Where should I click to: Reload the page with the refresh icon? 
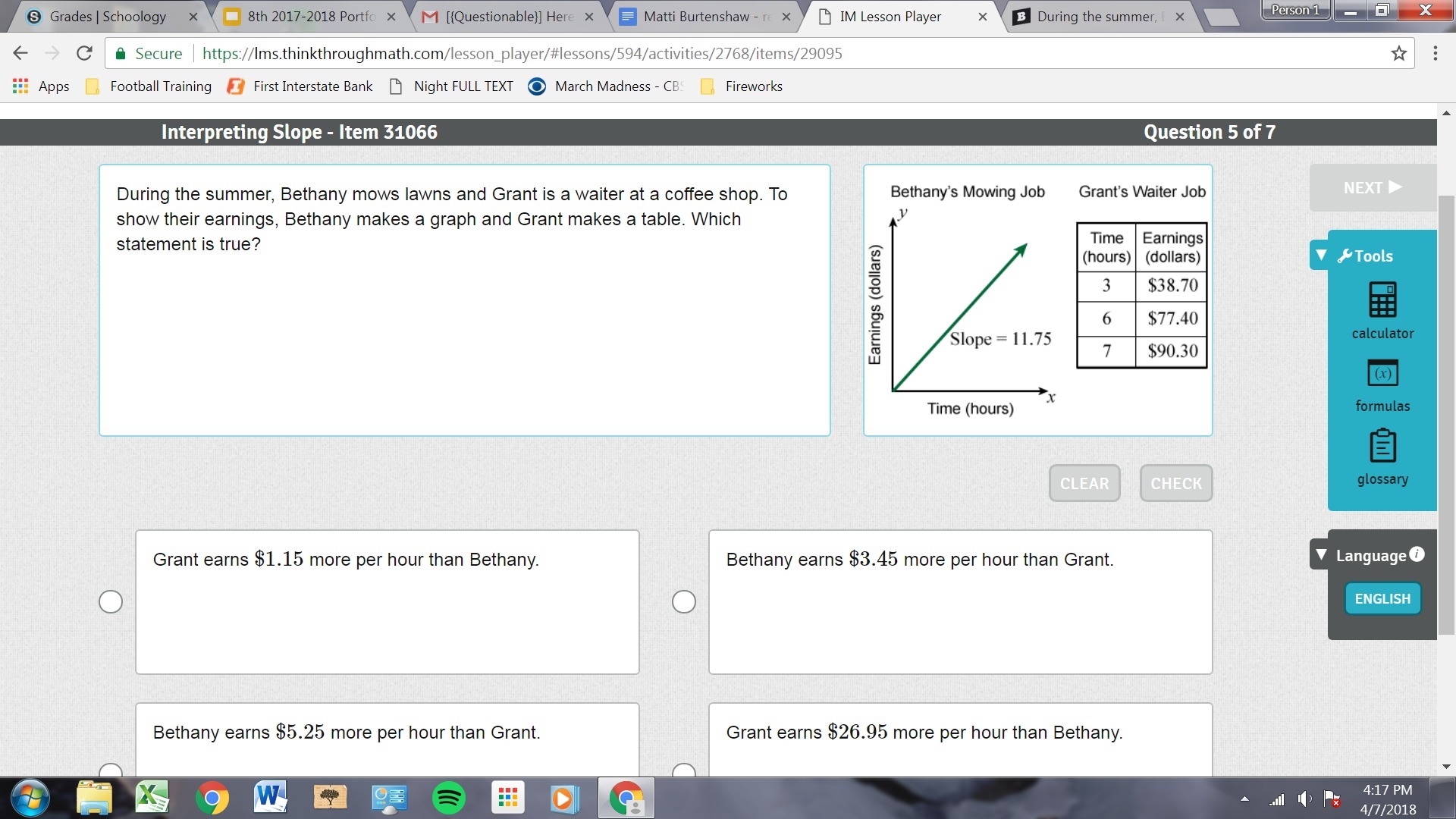(84, 53)
